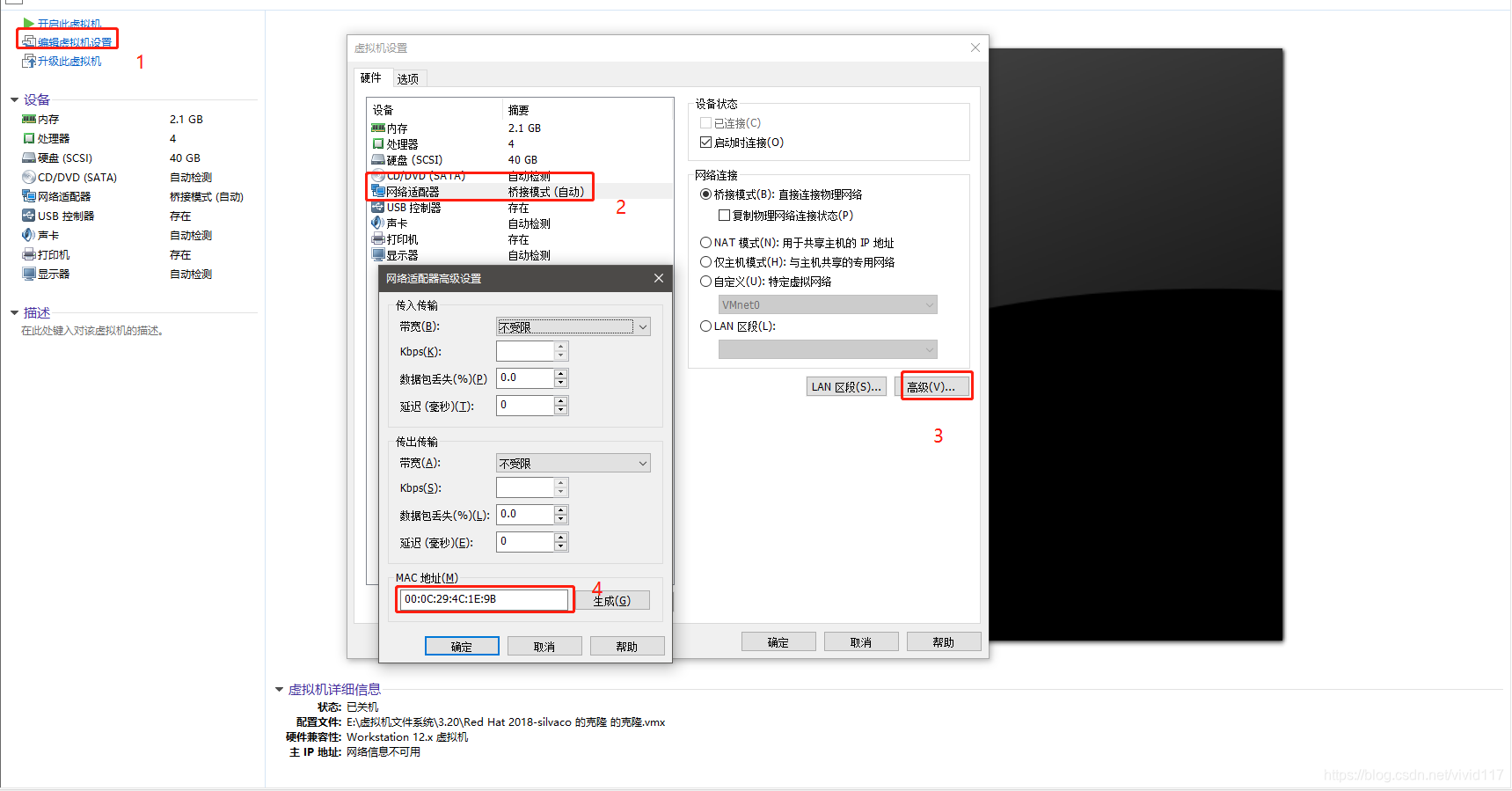Click the edit virtual machine settings icon
The image size is (1512, 791).
[x=29, y=41]
